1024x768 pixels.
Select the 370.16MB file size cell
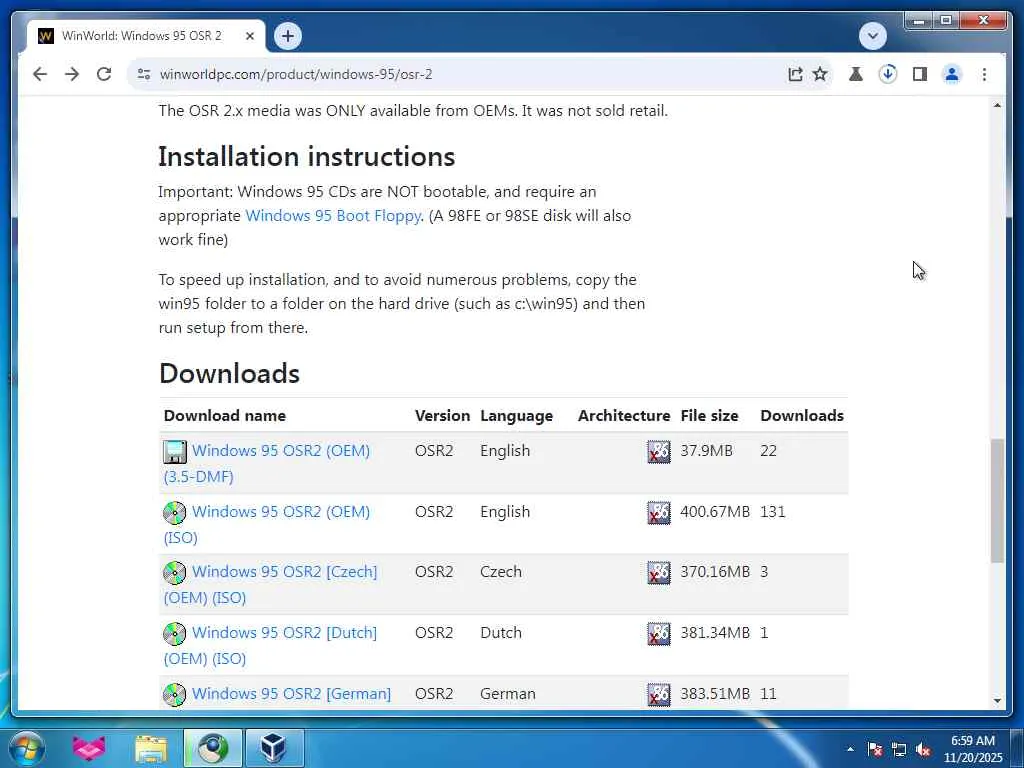715,571
